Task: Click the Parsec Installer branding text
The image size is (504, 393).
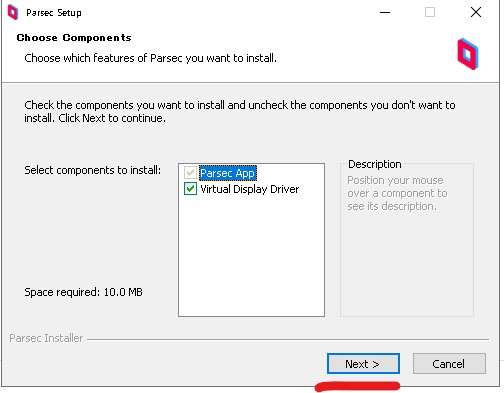Action: [46, 338]
